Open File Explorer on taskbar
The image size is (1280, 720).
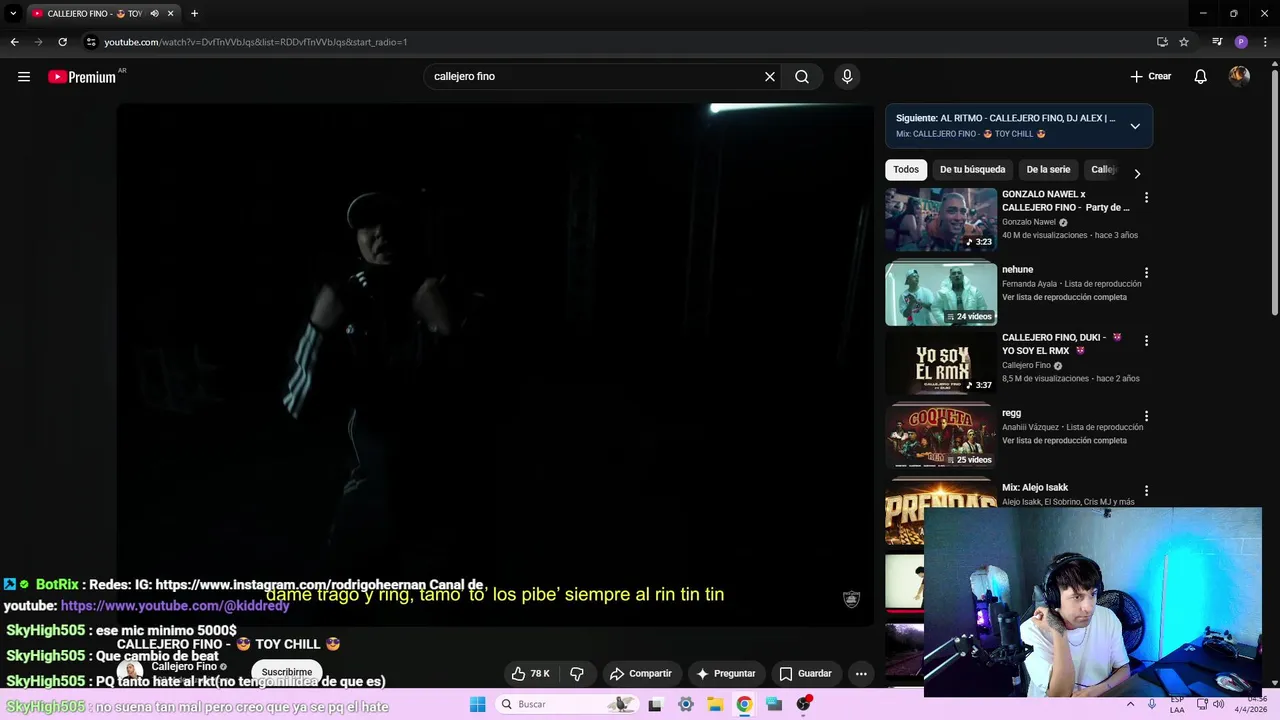pos(715,704)
